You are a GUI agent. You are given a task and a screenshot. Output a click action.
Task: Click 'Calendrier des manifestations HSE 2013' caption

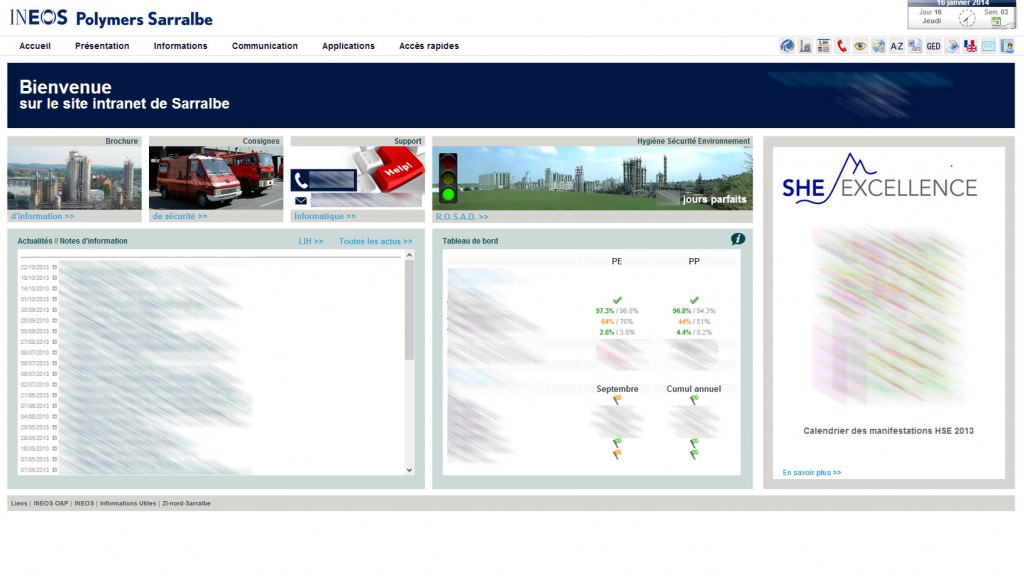888,431
